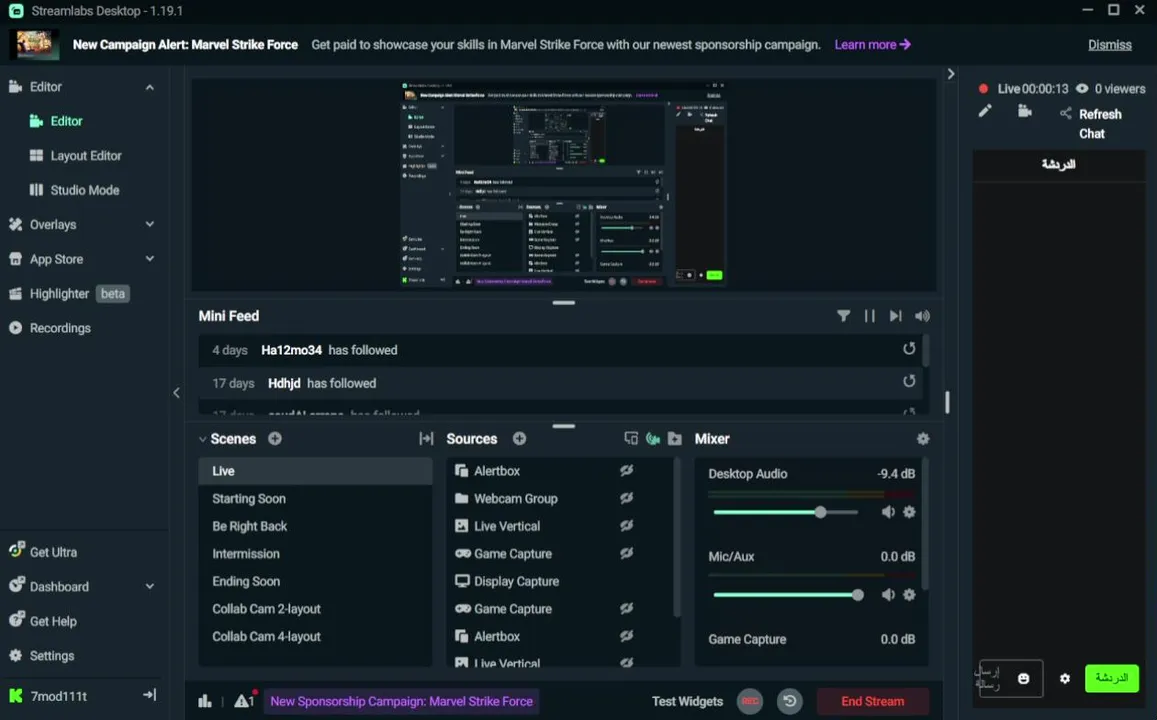This screenshot has width=1157, height=720.
Task: Pause the Mini Feed alert queue
Action: [x=870, y=316]
